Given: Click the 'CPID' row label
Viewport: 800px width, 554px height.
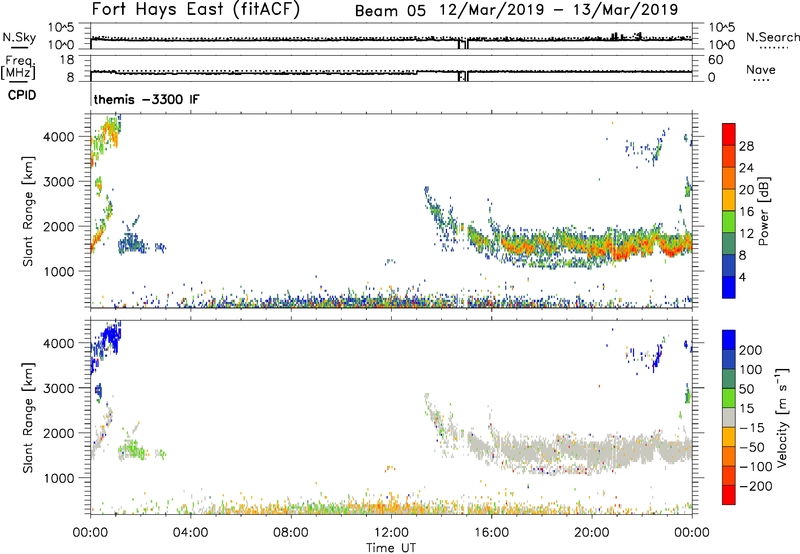Looking at the screenshot, I should point(22,95).
